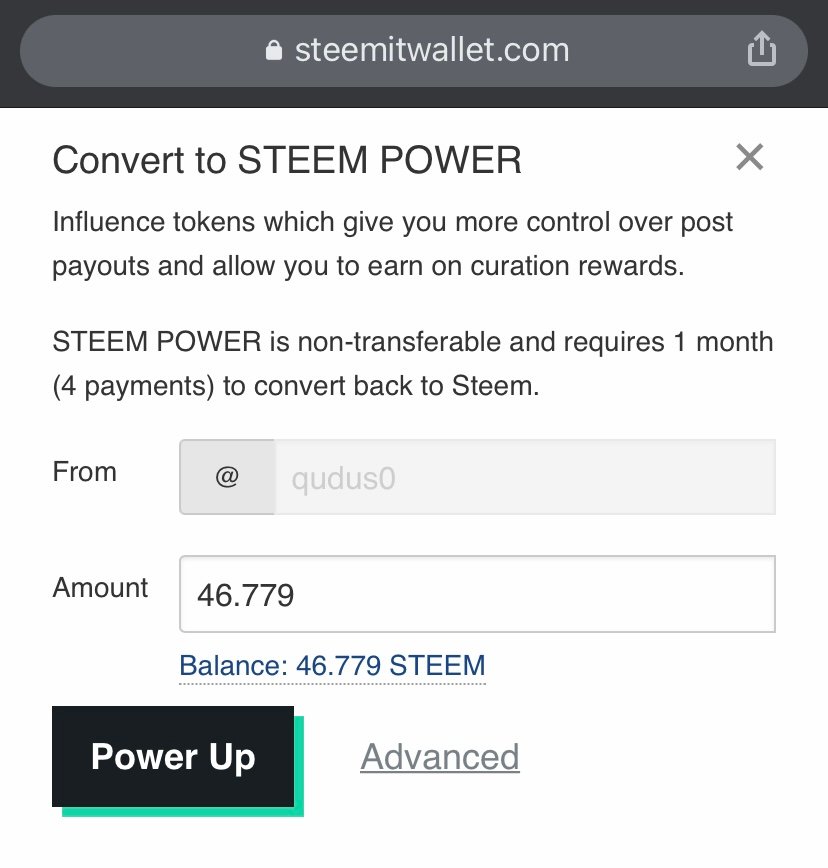Click the Convert to STEEM POWER heading
Viewport: 828px width, 868px height.
point(287,160)
